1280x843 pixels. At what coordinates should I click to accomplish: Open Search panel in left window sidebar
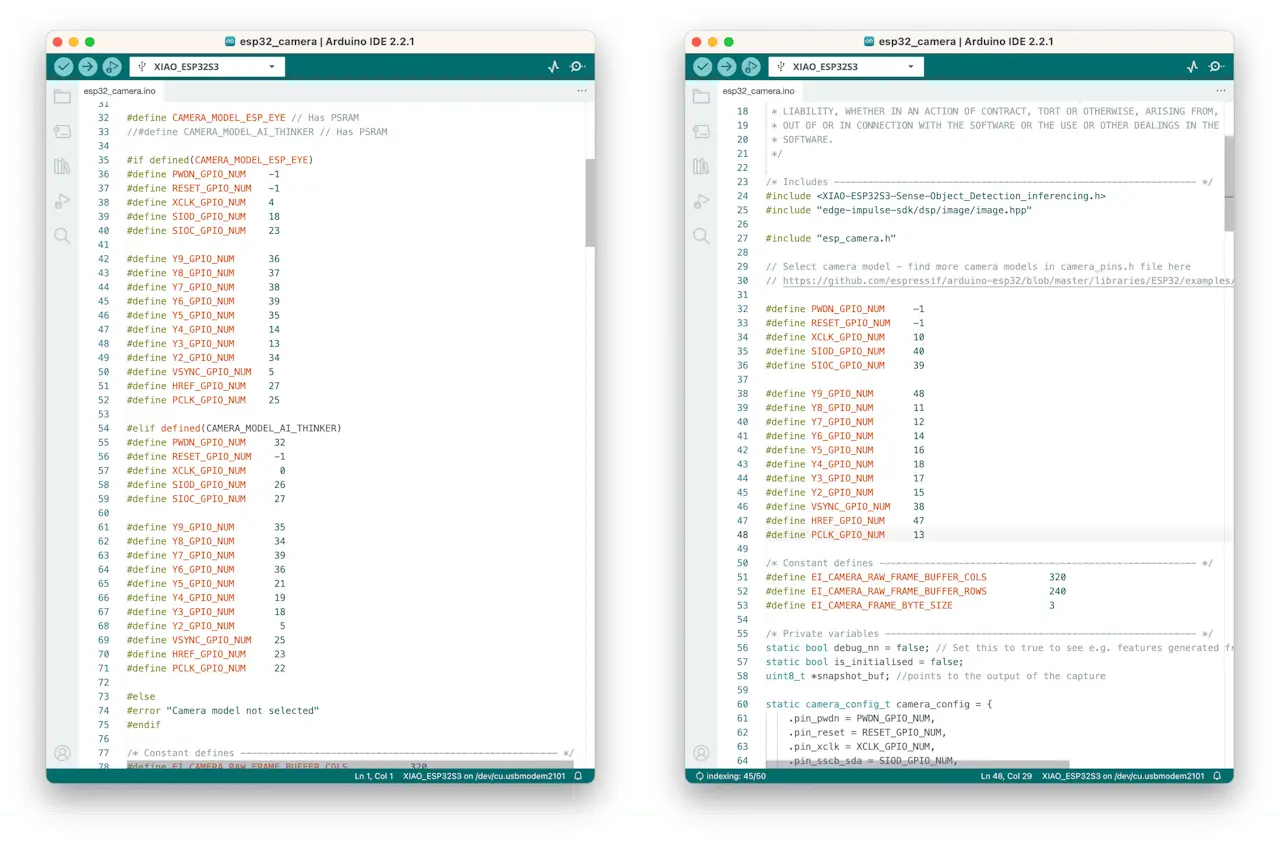(x=62, y=236)
